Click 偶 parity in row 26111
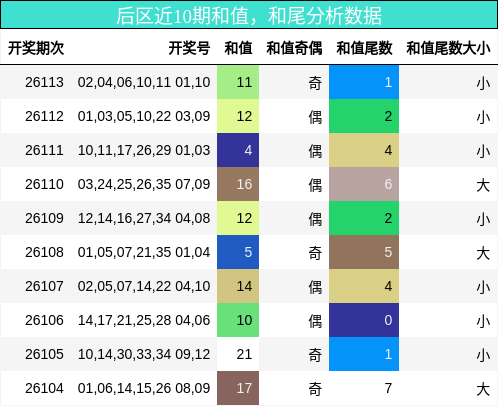The image size is (498, 406). click(315, 151)
